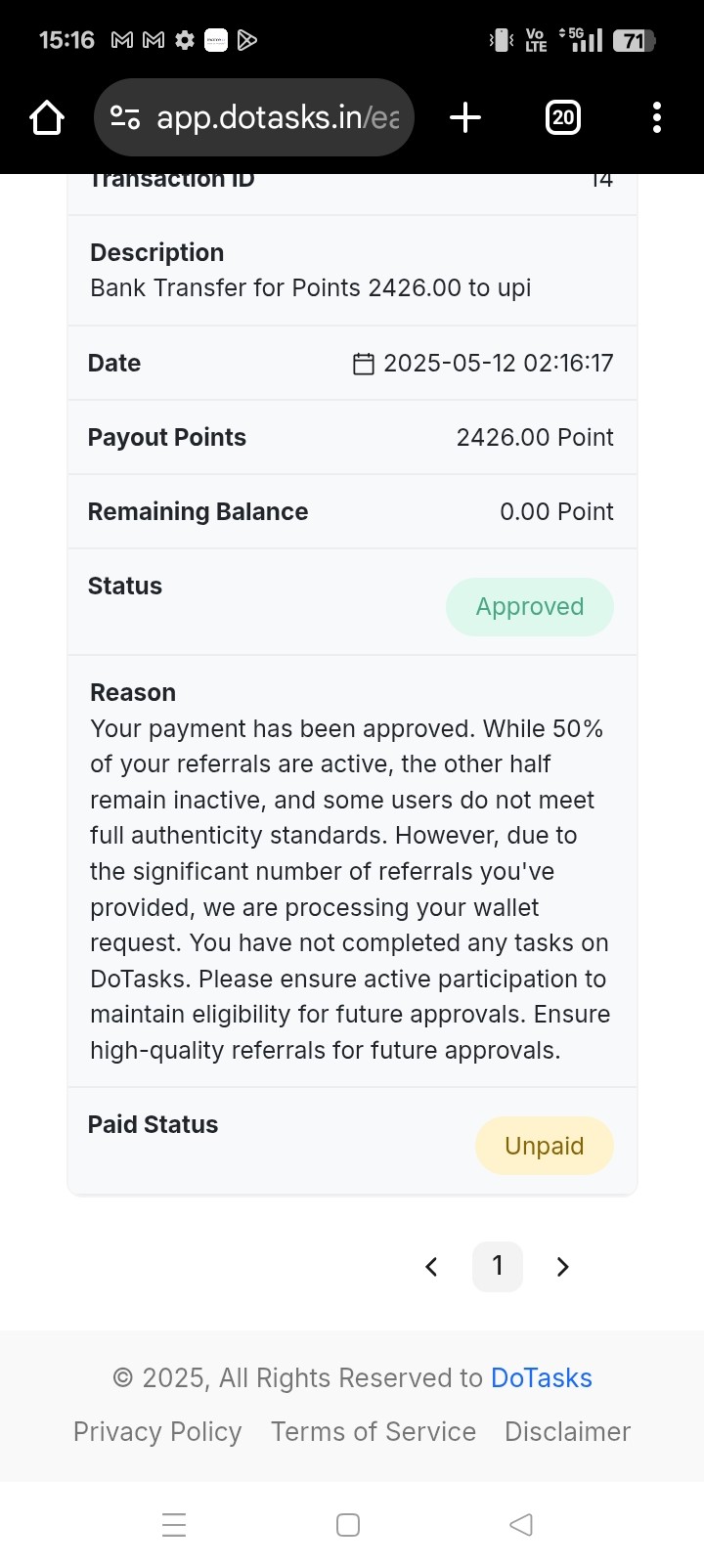The image size is (704, 1568).
Task: Open a new tab with plus icon
Action: coord(465,118)
